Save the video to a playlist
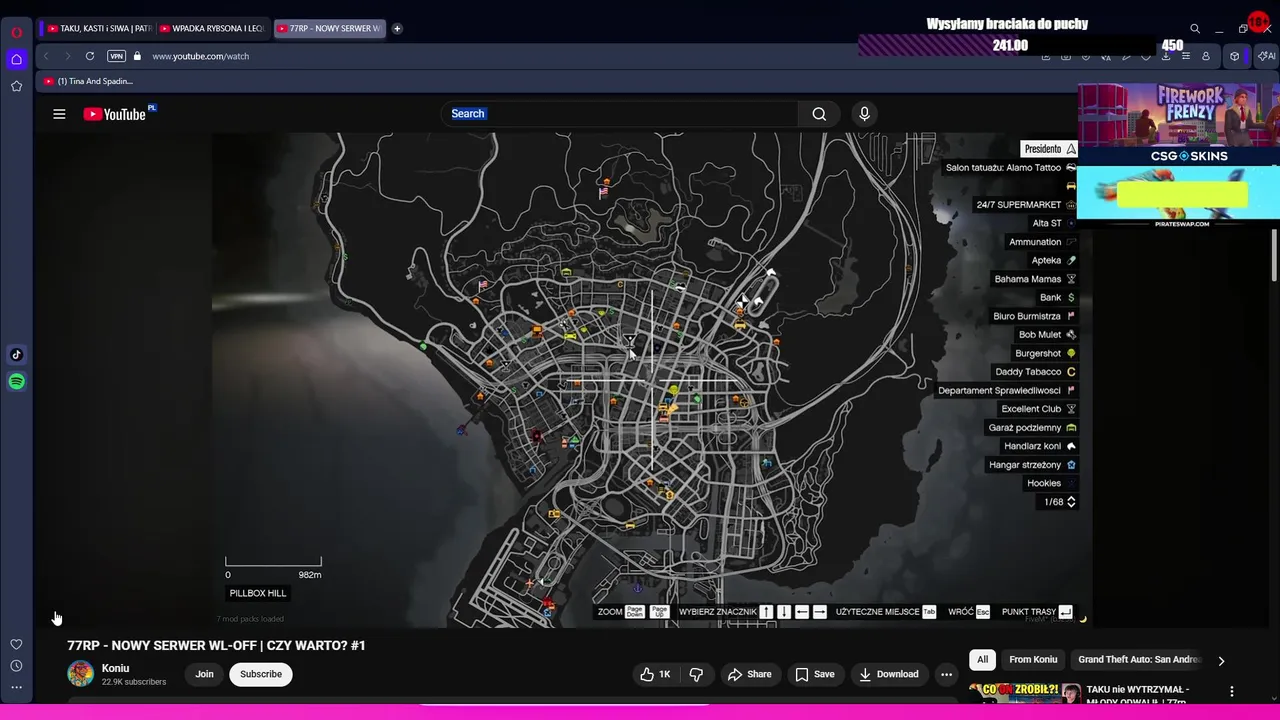 815,674
